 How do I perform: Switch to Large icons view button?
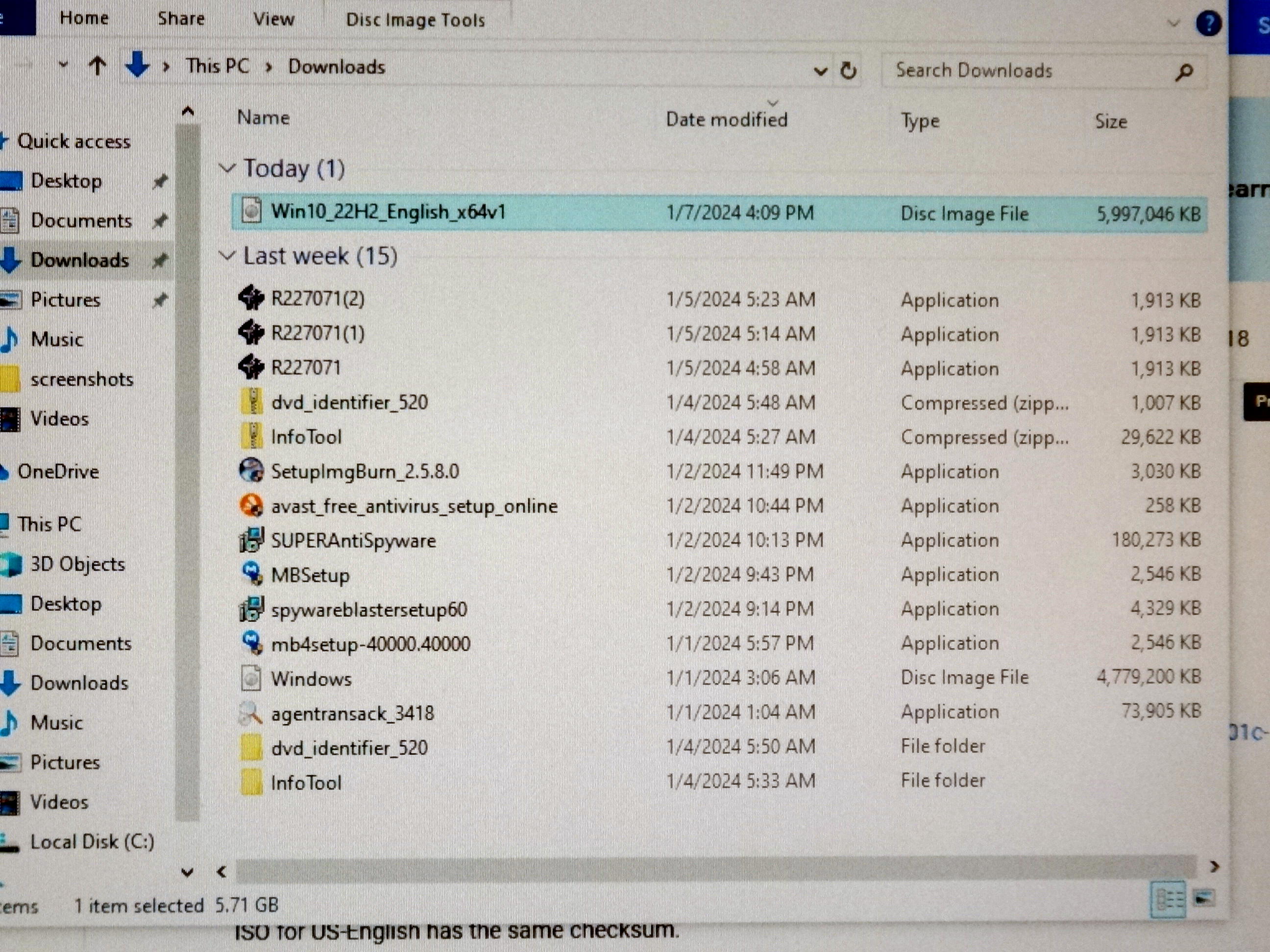tap(1203, 898)
